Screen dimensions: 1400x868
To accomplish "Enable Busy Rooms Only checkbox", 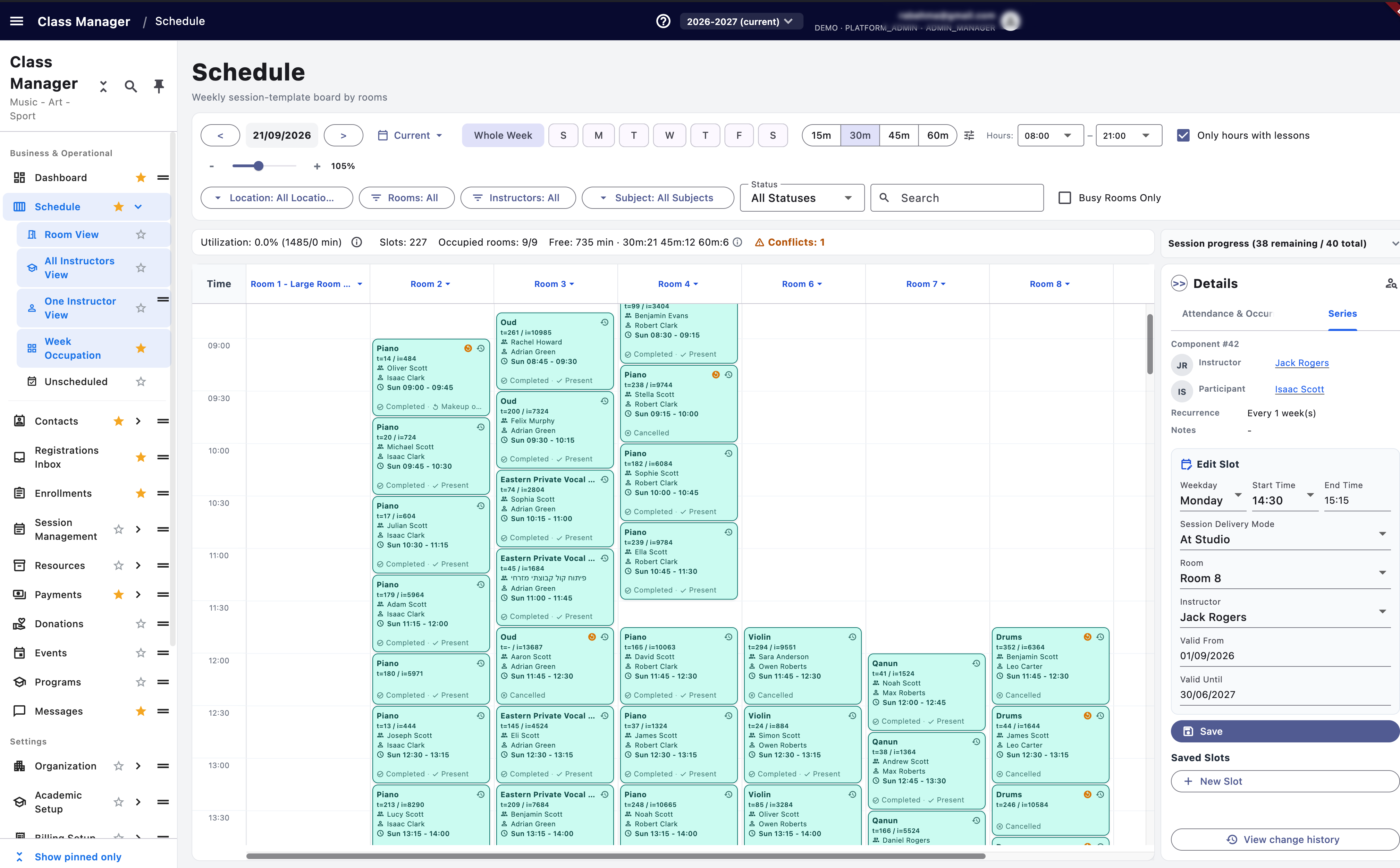I will (1065, 197).
